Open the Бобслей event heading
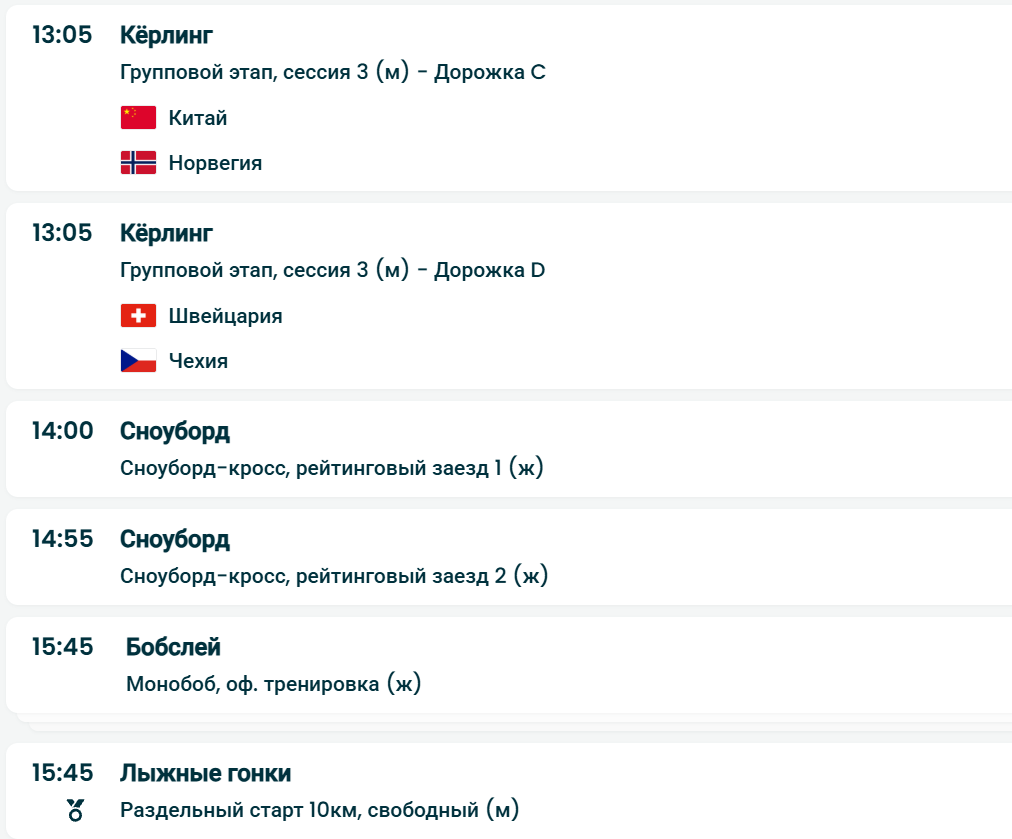Screen dimensions: 1012x839 (173, 647)
